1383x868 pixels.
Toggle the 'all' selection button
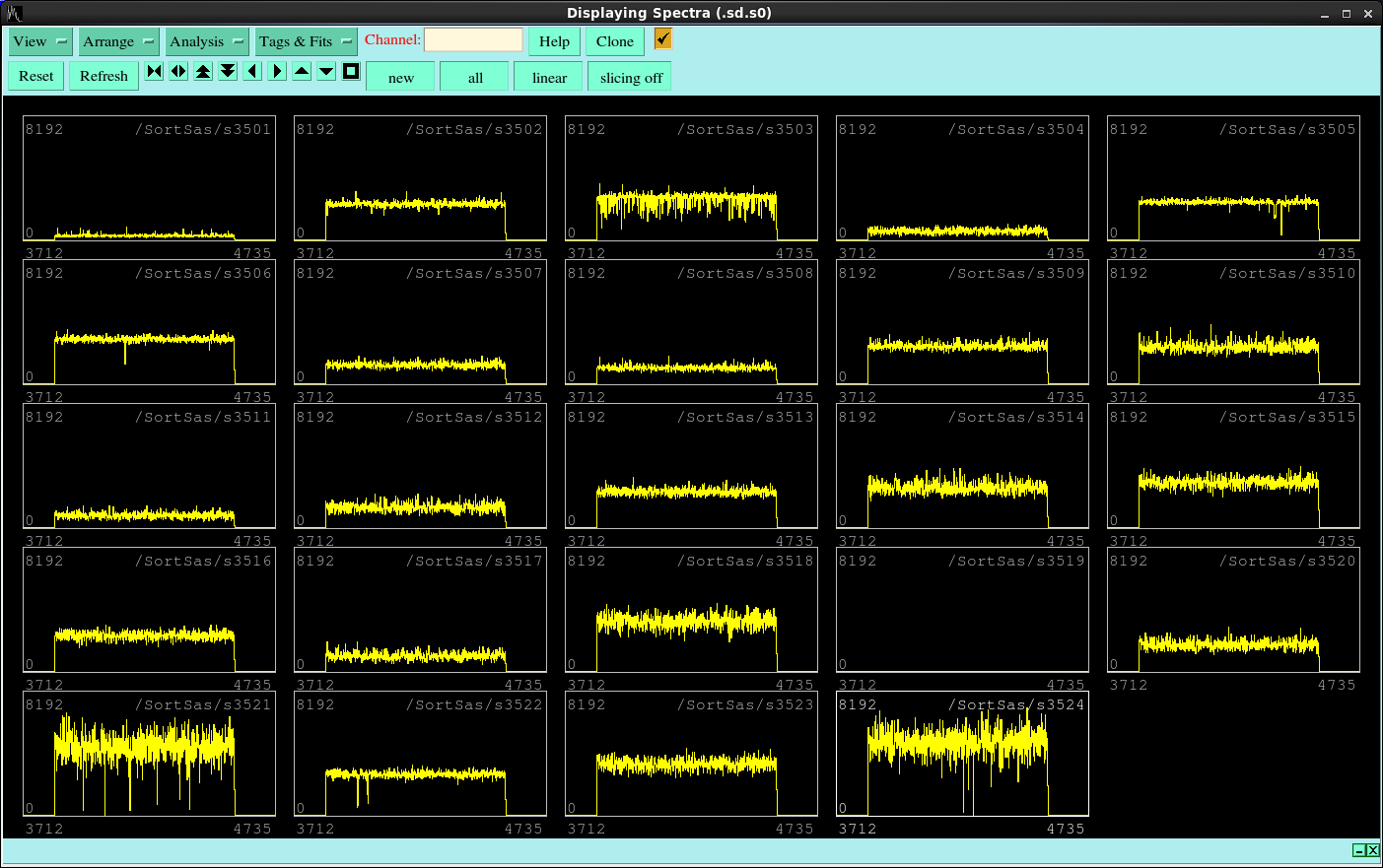tap(475, 77)
